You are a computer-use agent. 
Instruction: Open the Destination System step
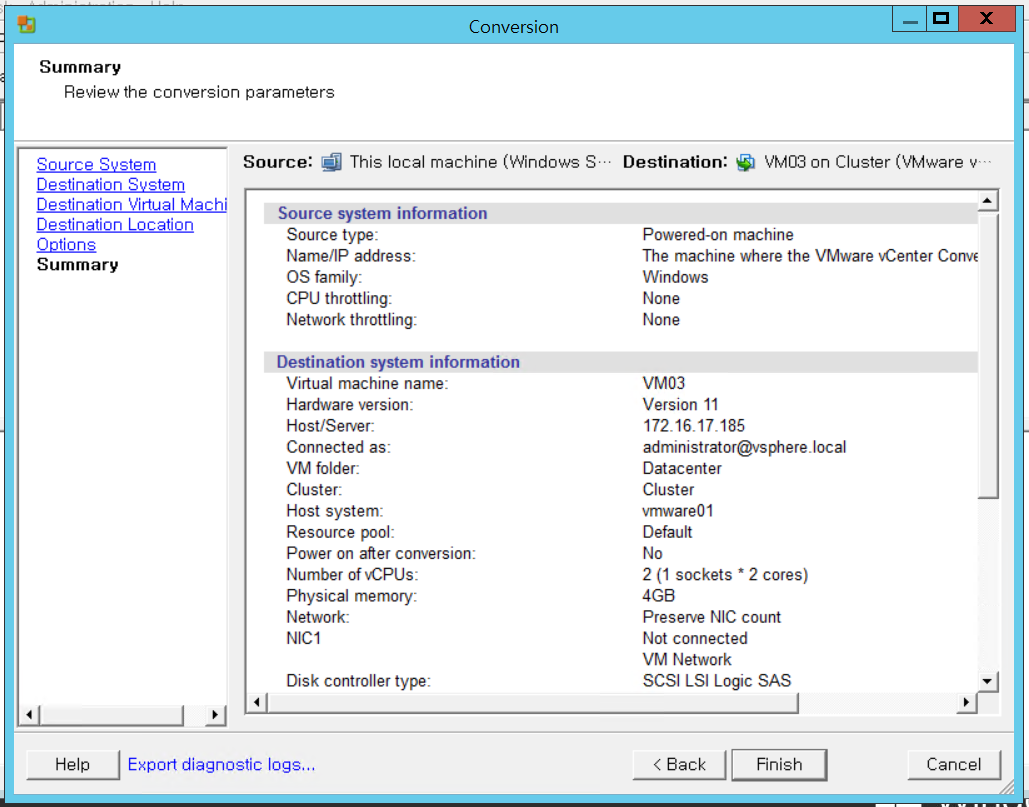tap(110, 184)
